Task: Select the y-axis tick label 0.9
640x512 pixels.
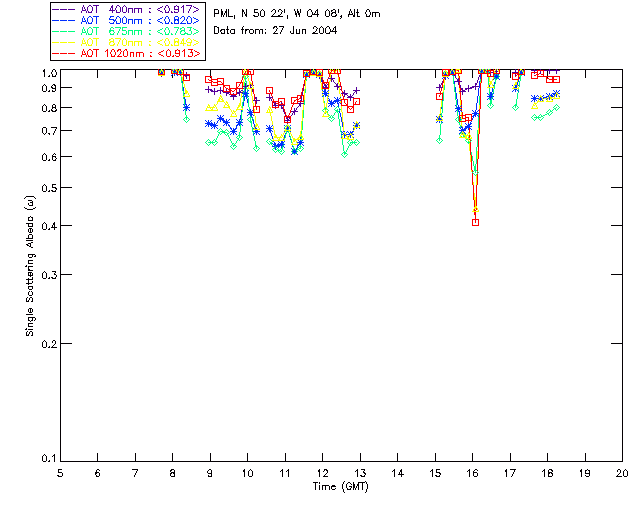Action: coord(49,88)
